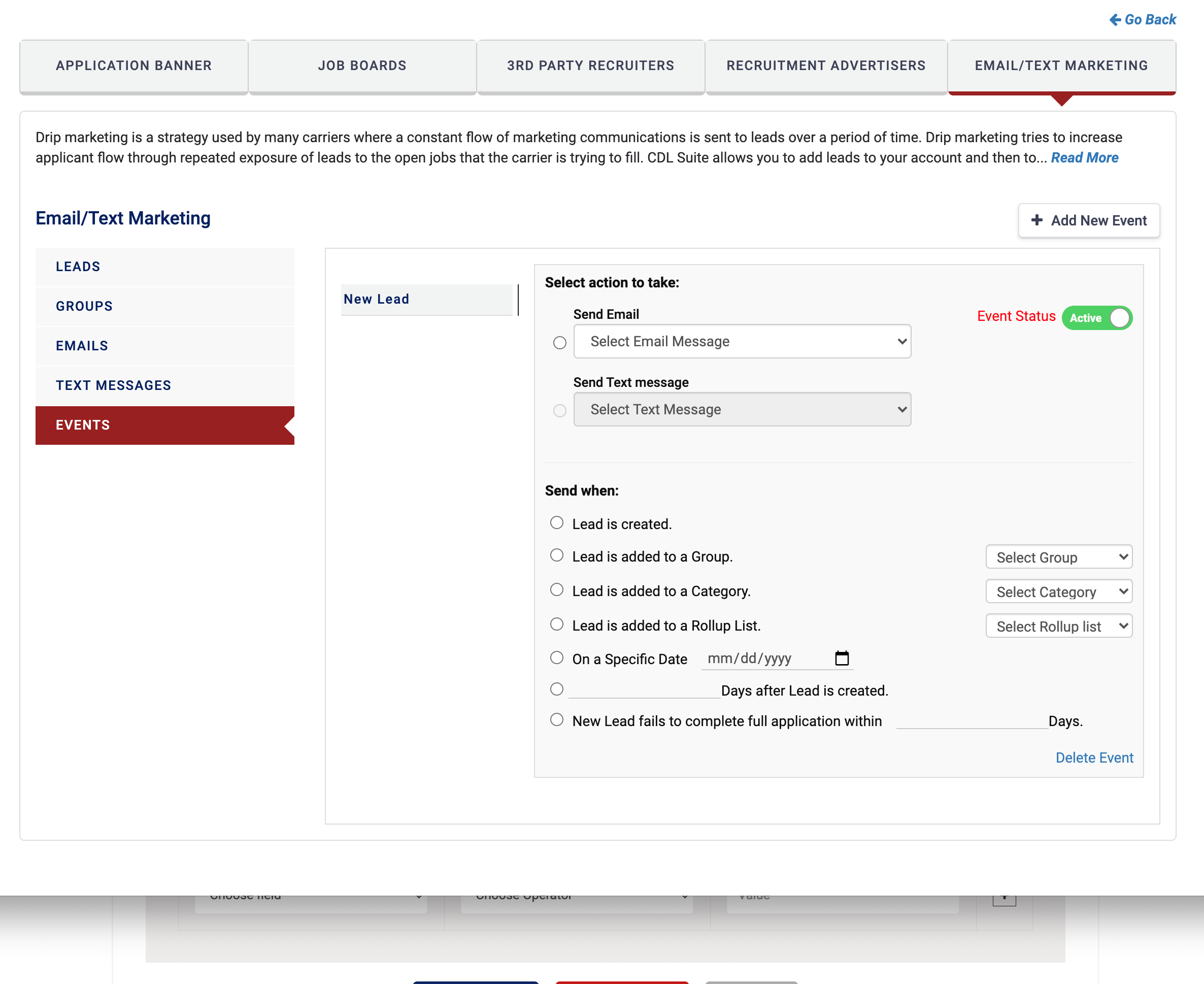Pick the 'On a Specific Date' radio button
Viewport: 1204px width, 984px height.
pos(556,658)
